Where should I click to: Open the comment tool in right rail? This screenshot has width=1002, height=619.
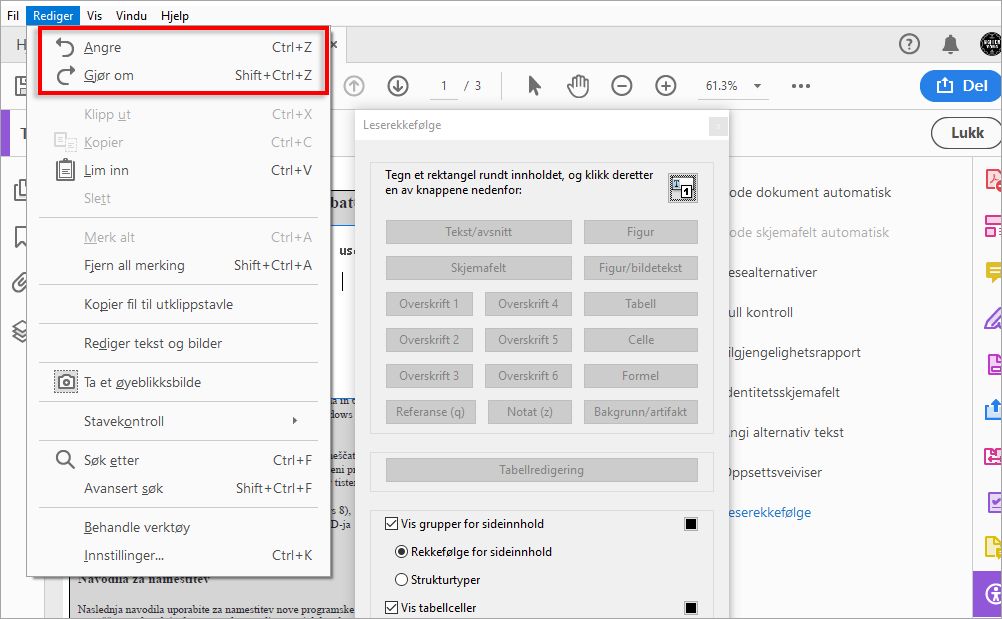(993, 272)
